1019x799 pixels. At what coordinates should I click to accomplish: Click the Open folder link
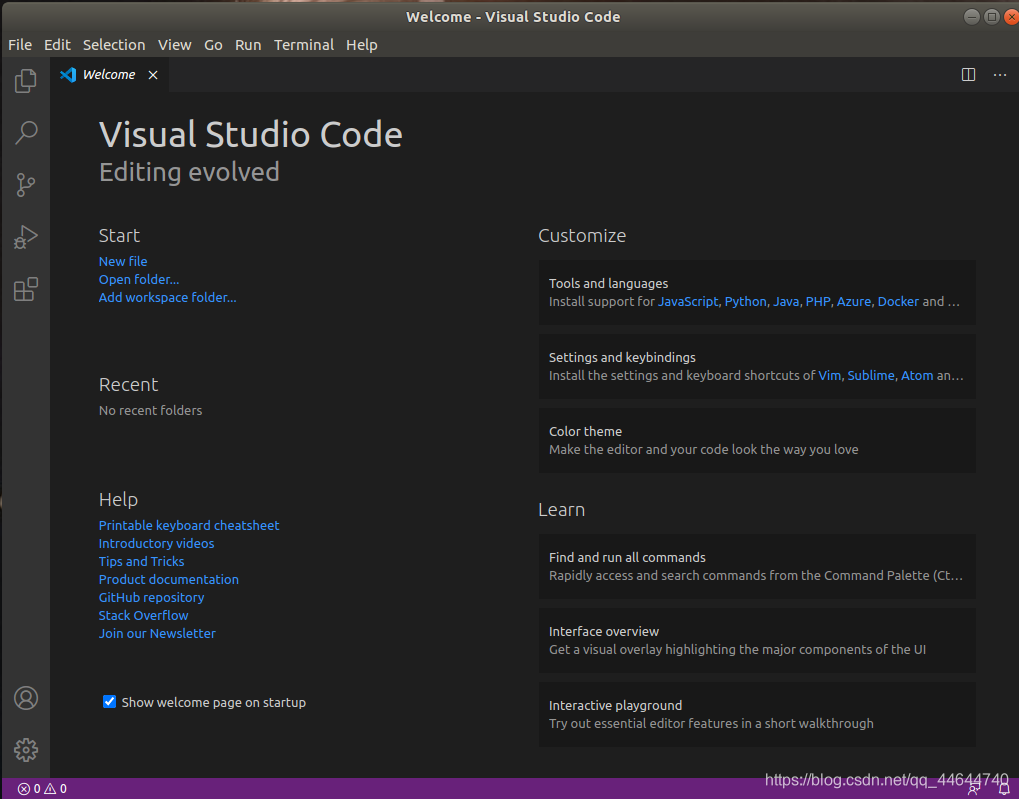tap(139, 279)
